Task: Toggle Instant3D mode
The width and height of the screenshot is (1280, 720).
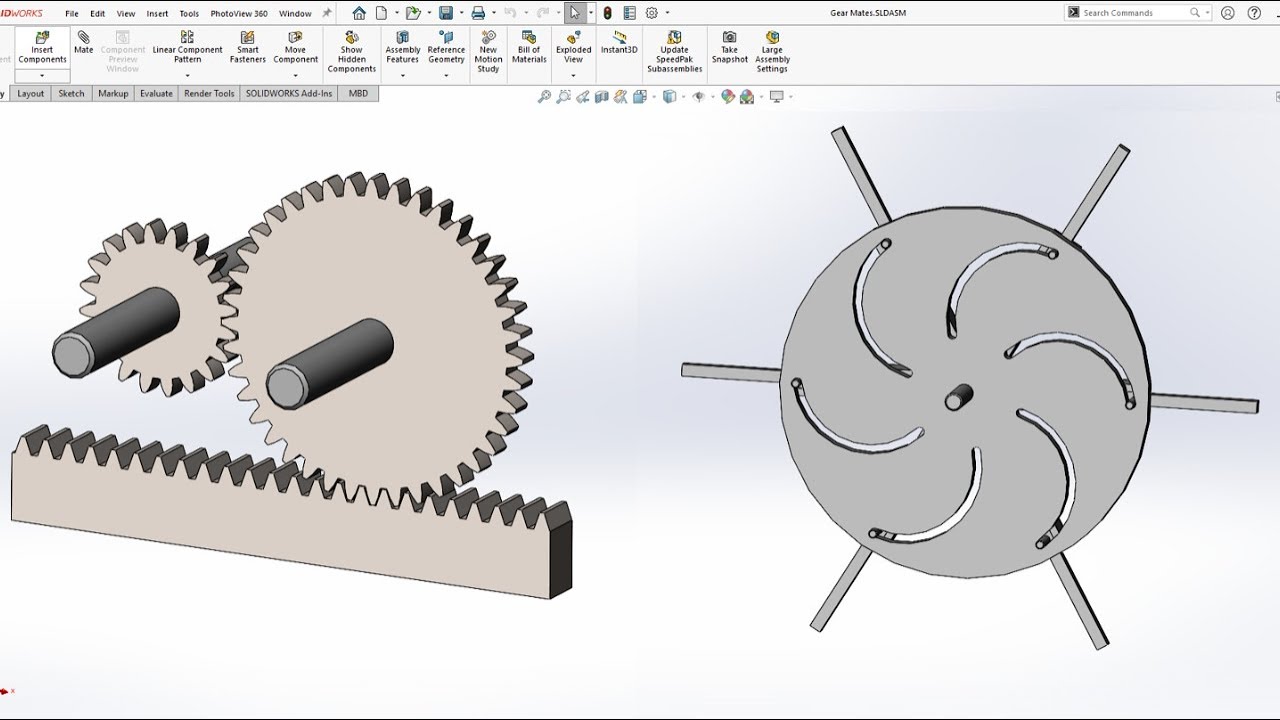Action: [619, 42]
